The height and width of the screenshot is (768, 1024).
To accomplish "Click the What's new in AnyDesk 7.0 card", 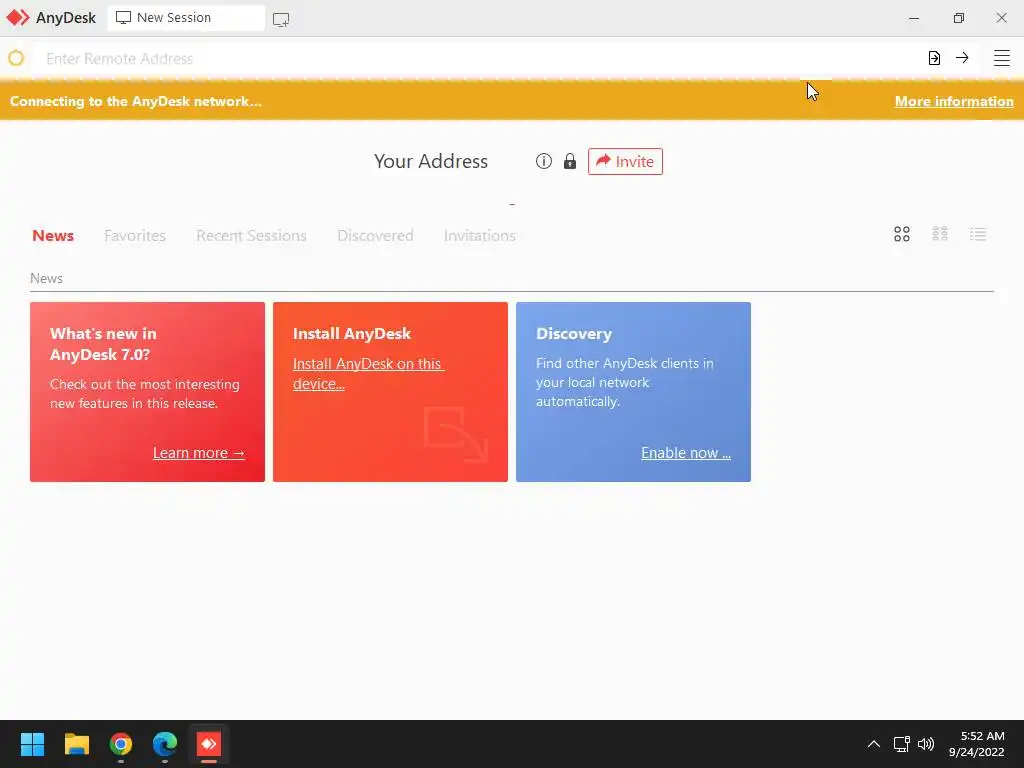I will 148,392.
